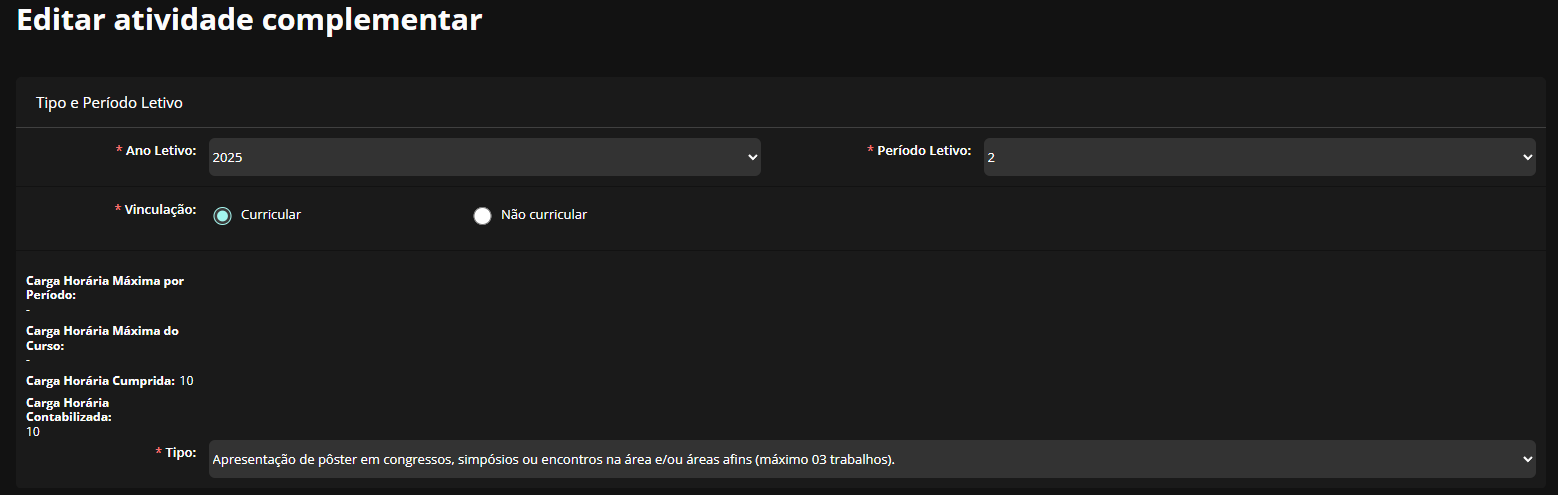The image size is (1558, 495).
Task: Click the Vinculação field label
Action: point(160,210)
